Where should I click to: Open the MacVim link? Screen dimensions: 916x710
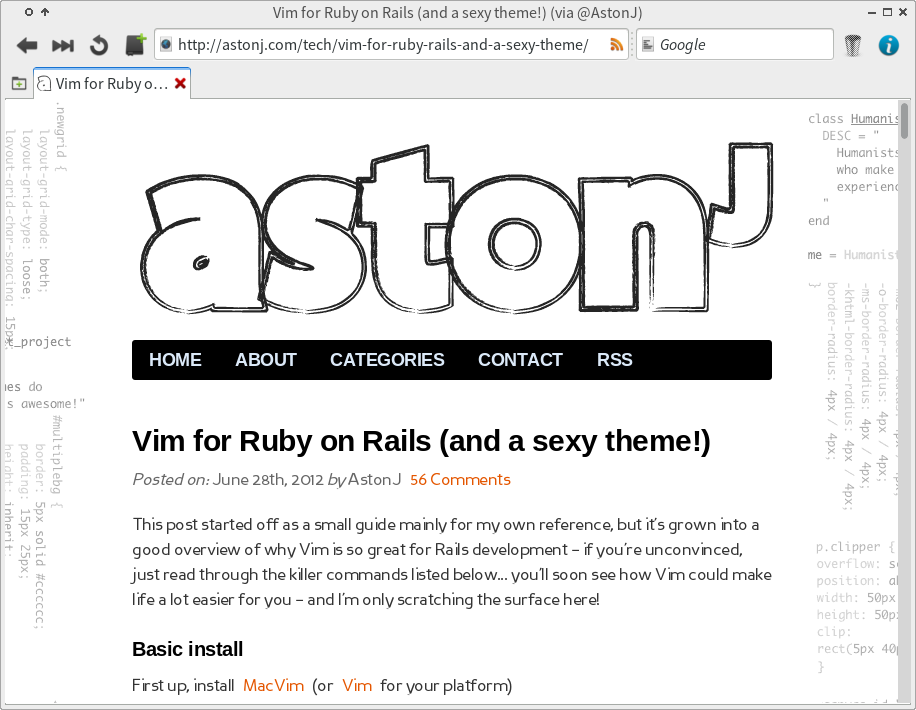click(x=273, y=685)
